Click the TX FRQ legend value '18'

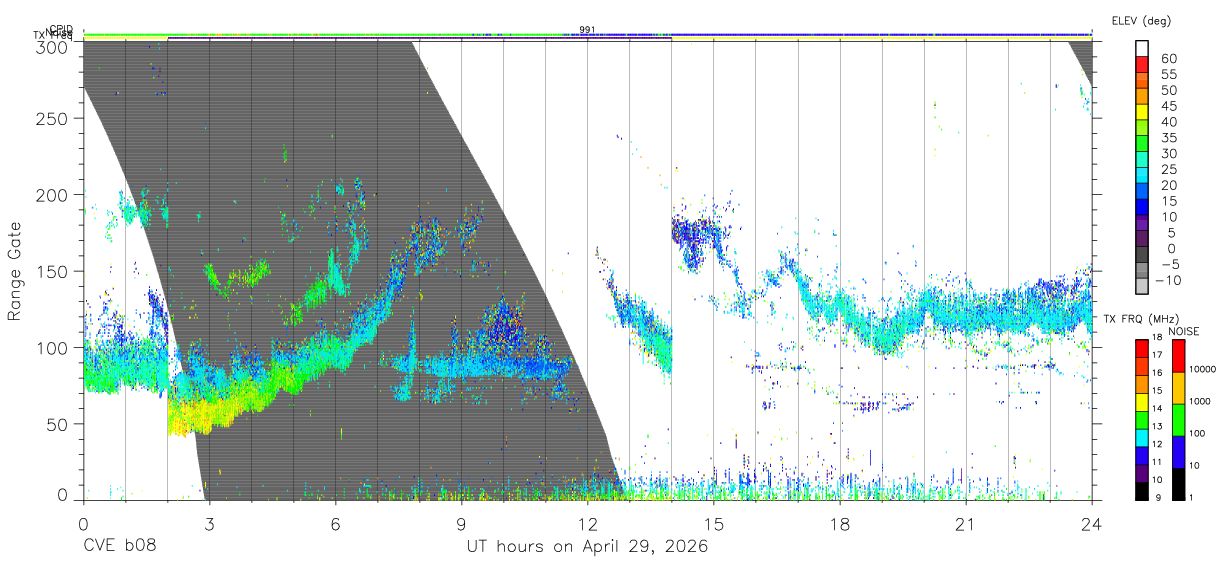point(1157,337)
